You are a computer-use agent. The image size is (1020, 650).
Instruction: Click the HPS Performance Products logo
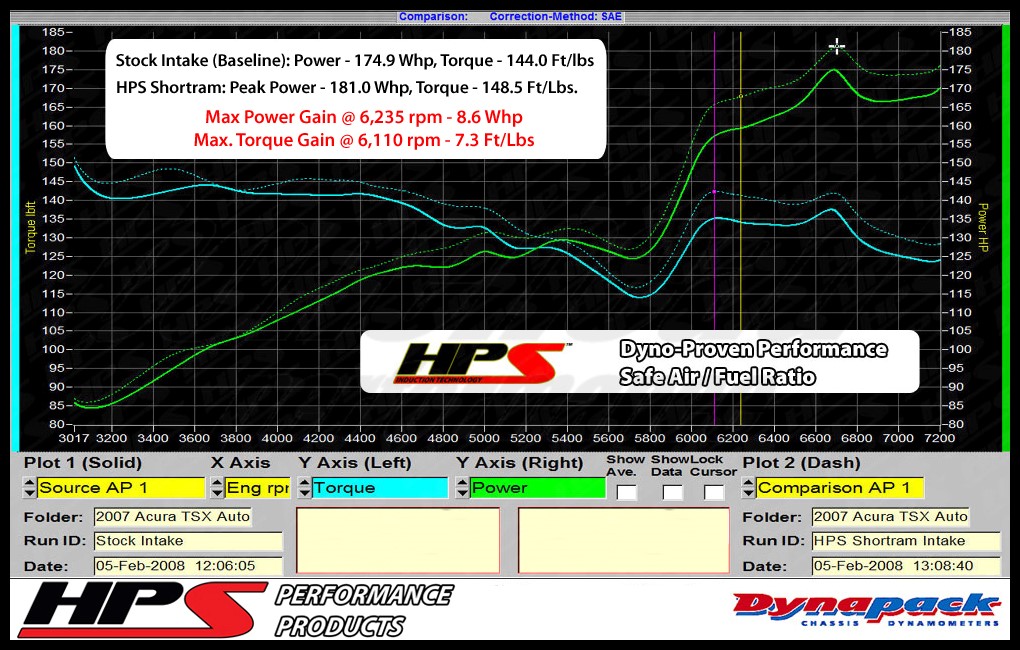(x=237, y=610)
